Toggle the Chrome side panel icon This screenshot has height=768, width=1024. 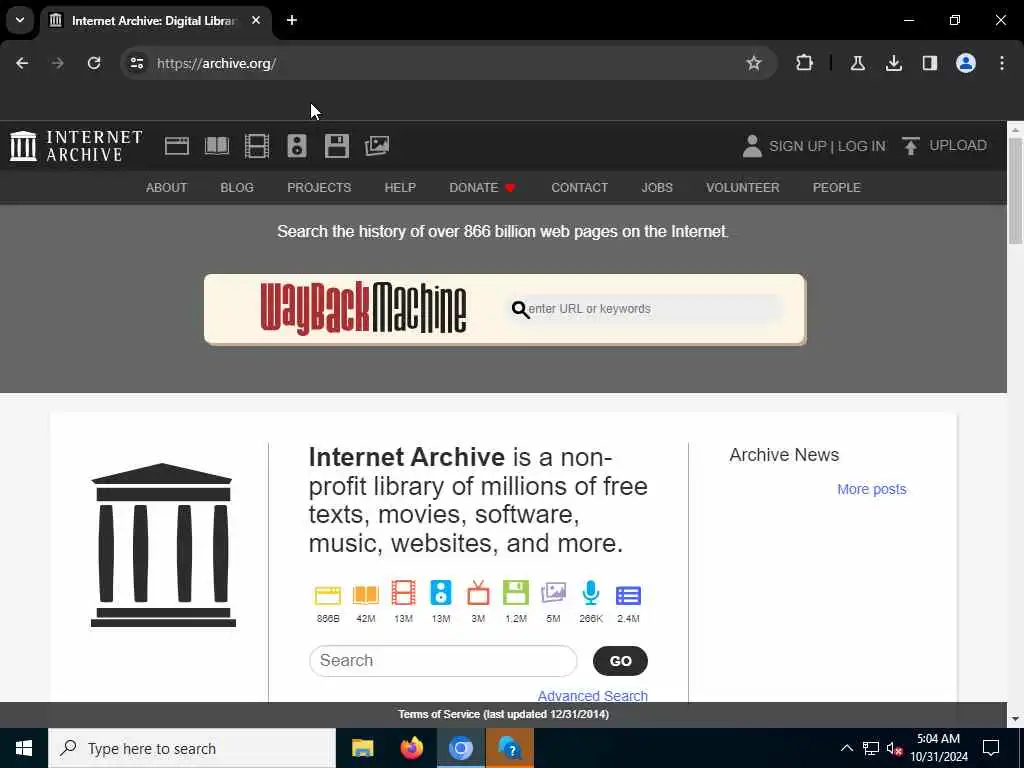[929, 63]
